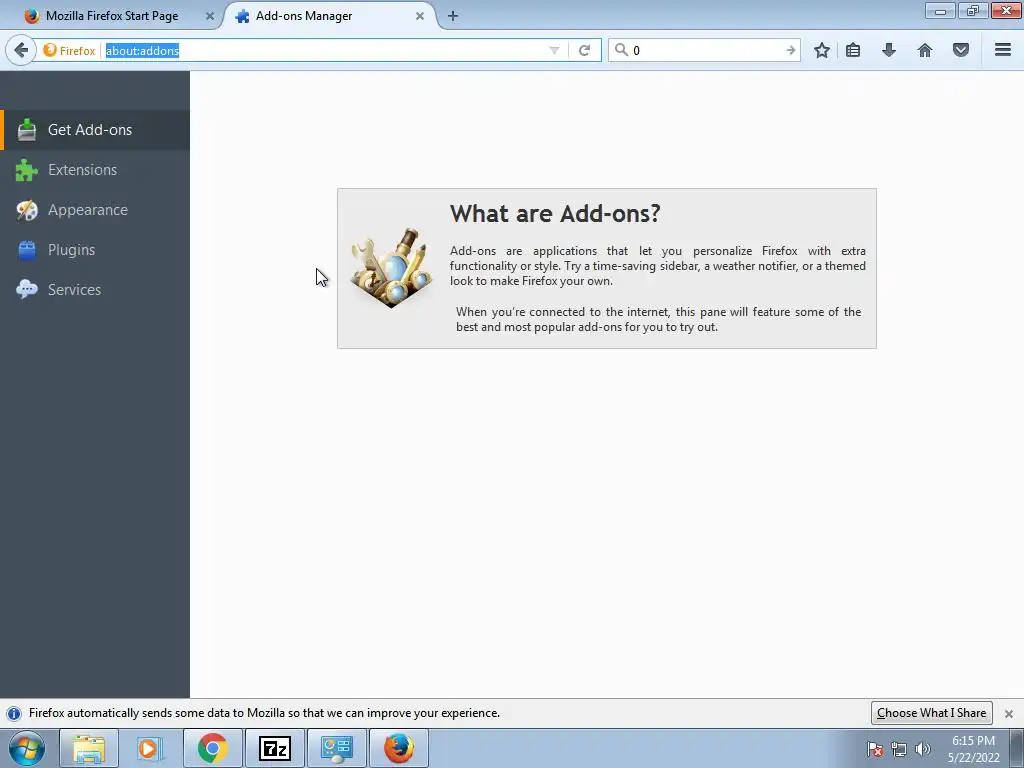This screenshot has height=768, width=1024.
Task: Open the volume speaker tray icon
Action: click(x=922, y=749)
